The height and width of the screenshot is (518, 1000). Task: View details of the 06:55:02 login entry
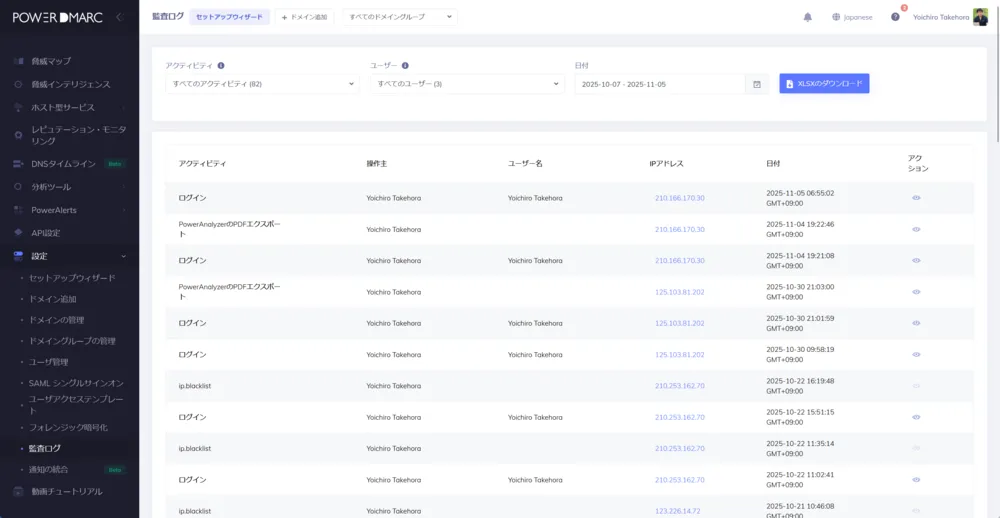tap(916, 198)
